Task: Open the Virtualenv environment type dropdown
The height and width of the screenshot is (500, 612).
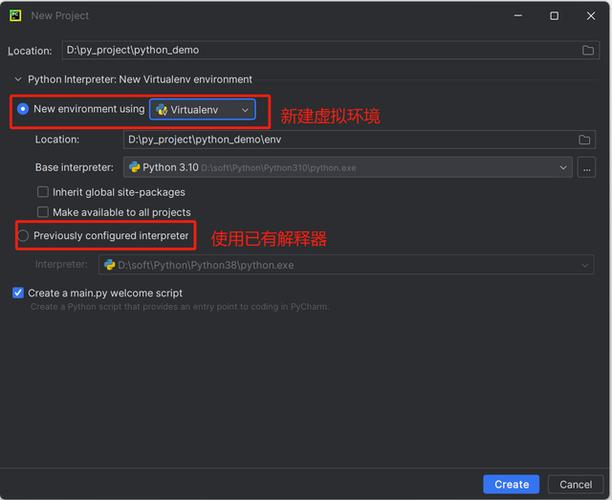Action: [203, 110]
